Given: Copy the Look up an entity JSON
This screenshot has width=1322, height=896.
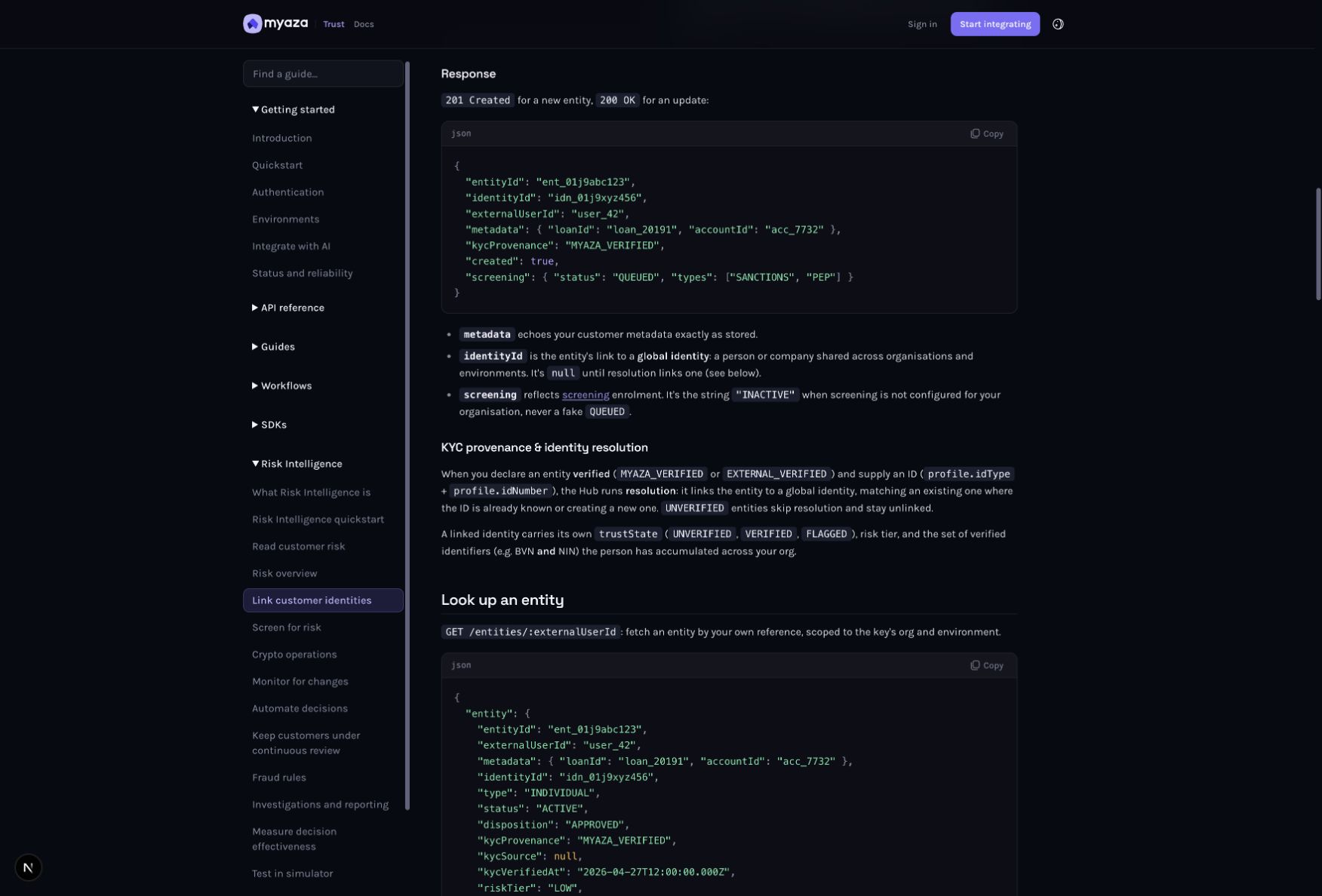Looking at the screenshot, I should tap(987, 665).
